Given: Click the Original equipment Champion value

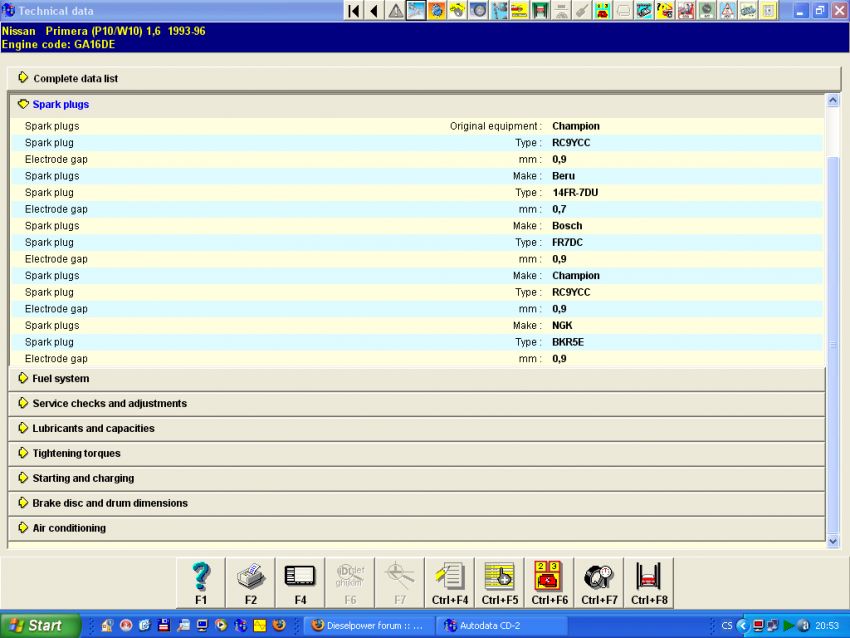Looking at the screenshot, I should click(576, 126).
